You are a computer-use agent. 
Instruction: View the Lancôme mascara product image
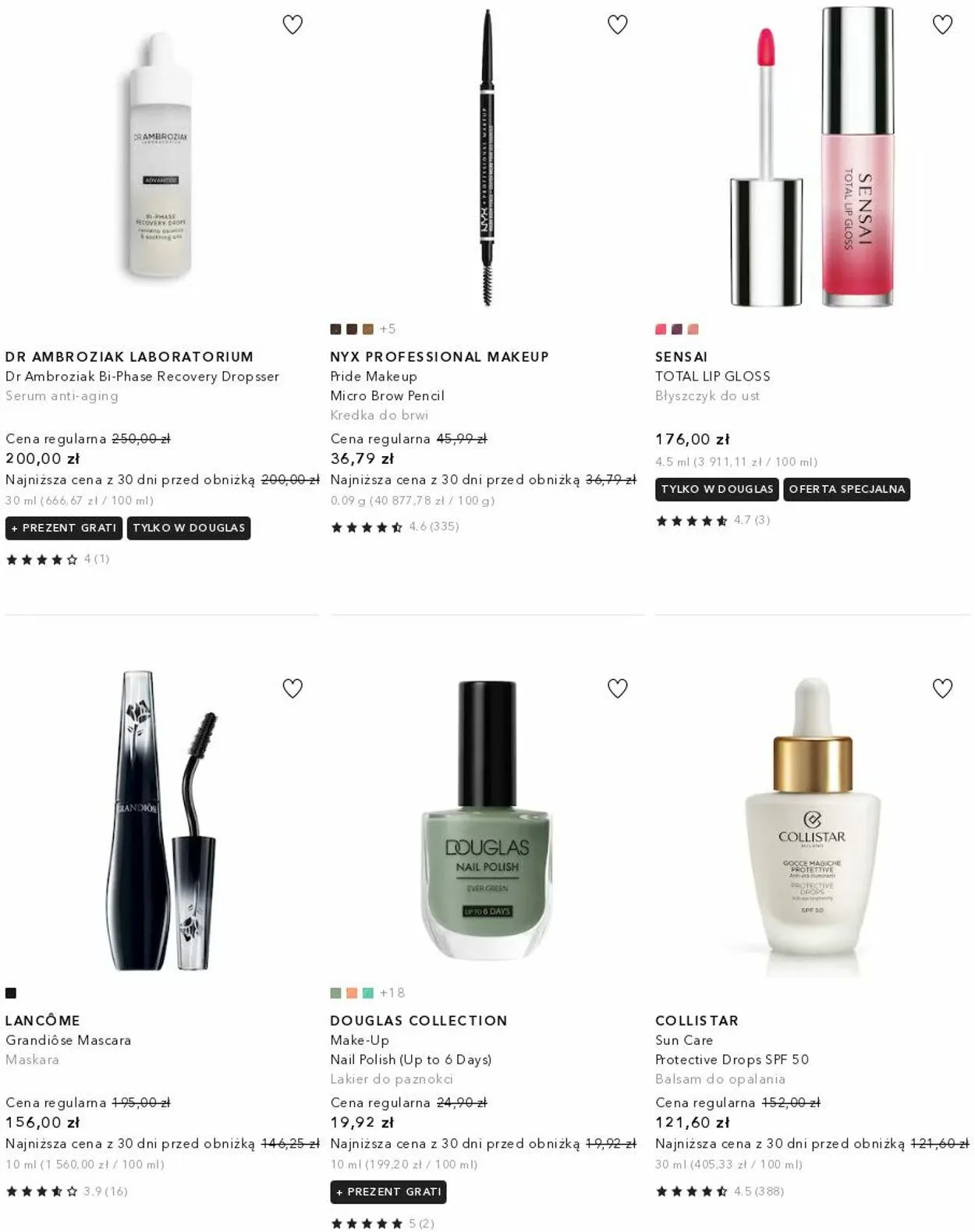162,820
